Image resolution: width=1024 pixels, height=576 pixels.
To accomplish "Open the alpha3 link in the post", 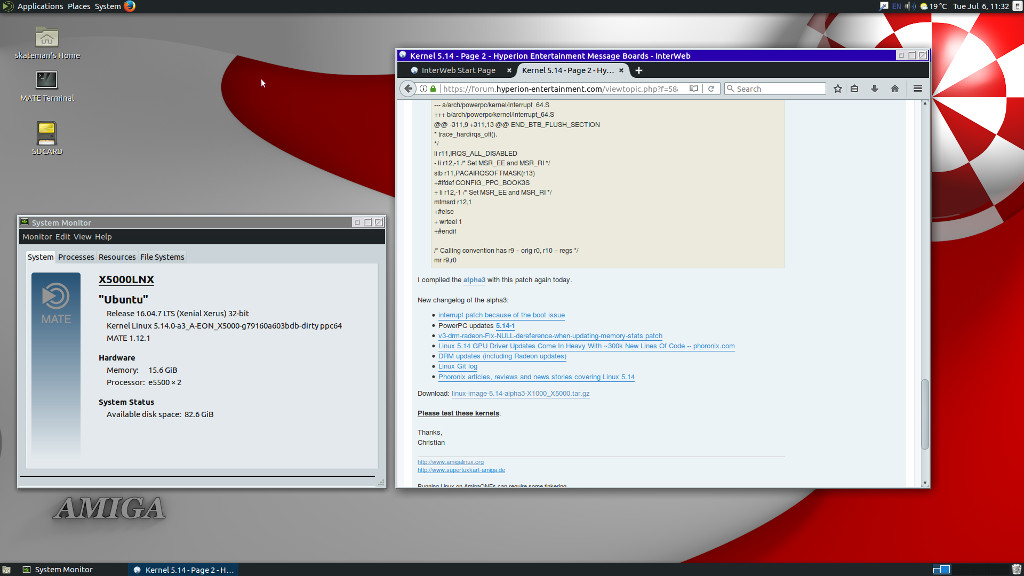I will (x=474, y=280).
